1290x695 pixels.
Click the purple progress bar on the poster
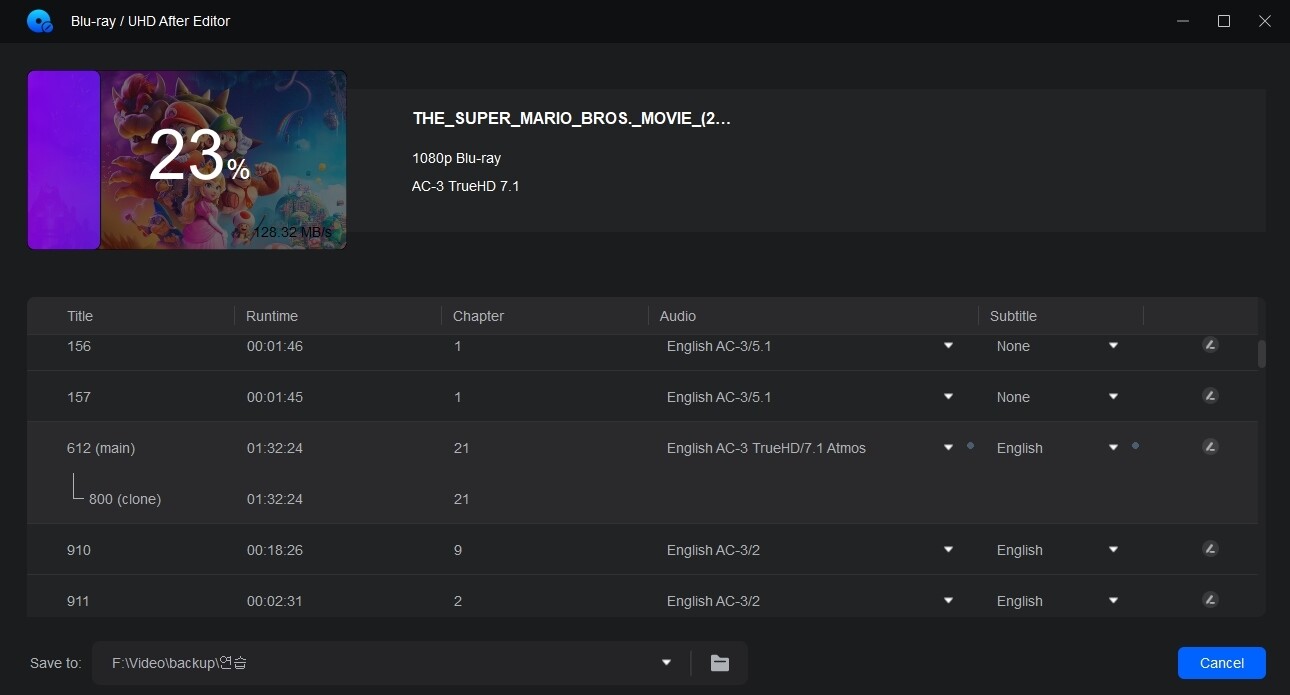pos(64,159)
